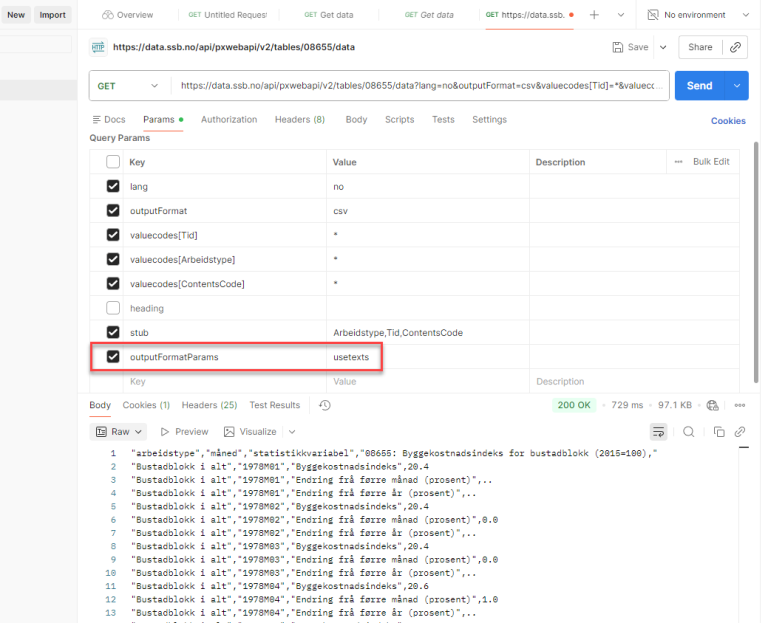768x623 pixels.
Task: Click the request URL input field
Action: click(x=420, y=86)
